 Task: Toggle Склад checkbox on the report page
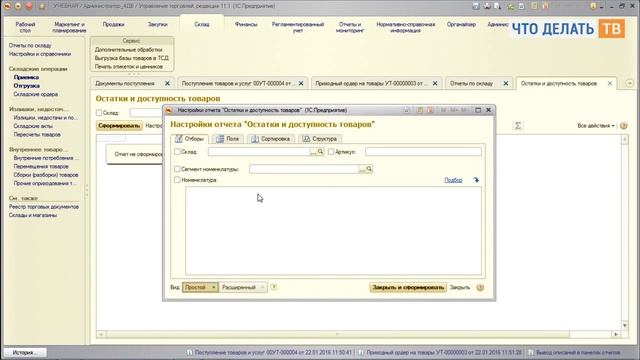99,112
